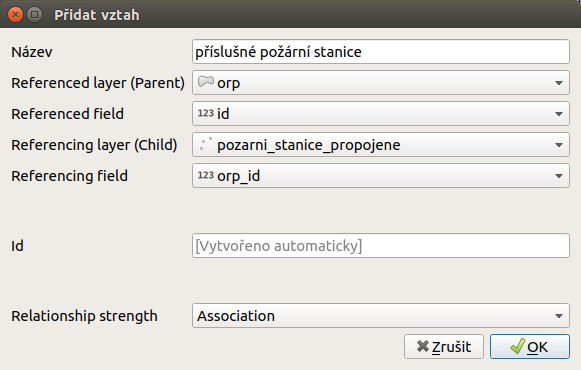
Task: Focus the Název text field
Action: pos(381,51)
